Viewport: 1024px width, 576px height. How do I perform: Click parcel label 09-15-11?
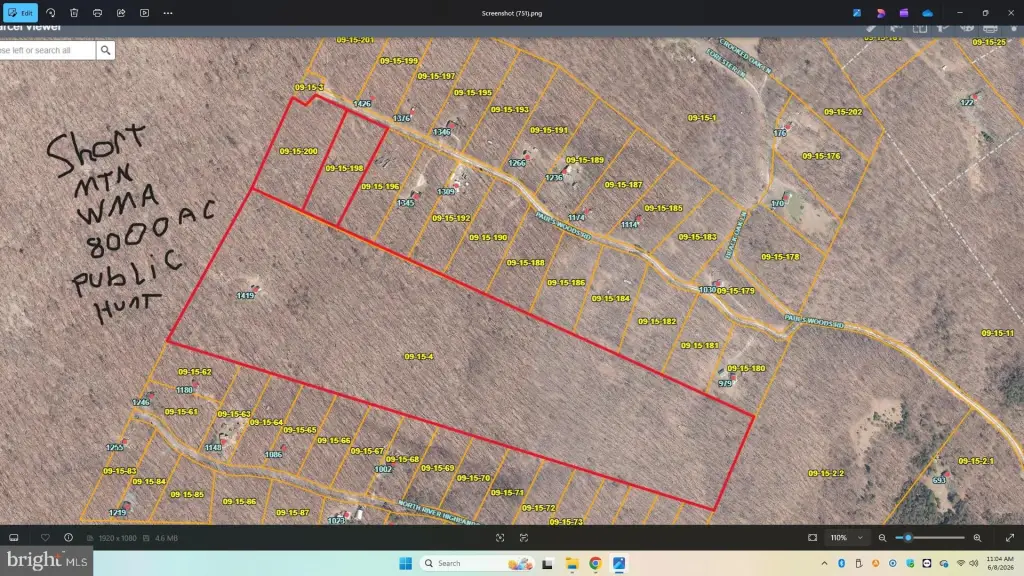point(997,334)
